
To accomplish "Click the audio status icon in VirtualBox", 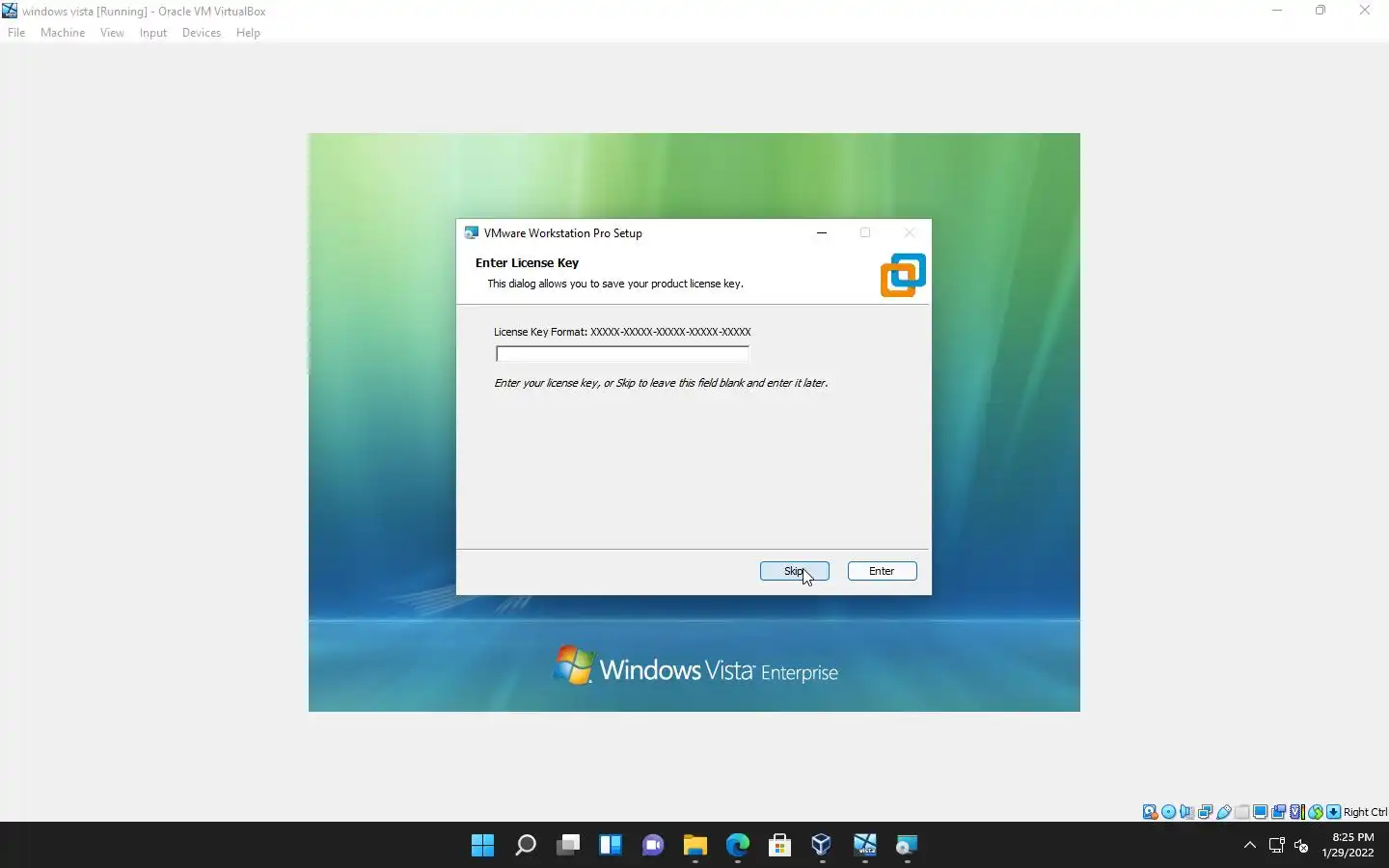I will click(x=1186, y=812).
